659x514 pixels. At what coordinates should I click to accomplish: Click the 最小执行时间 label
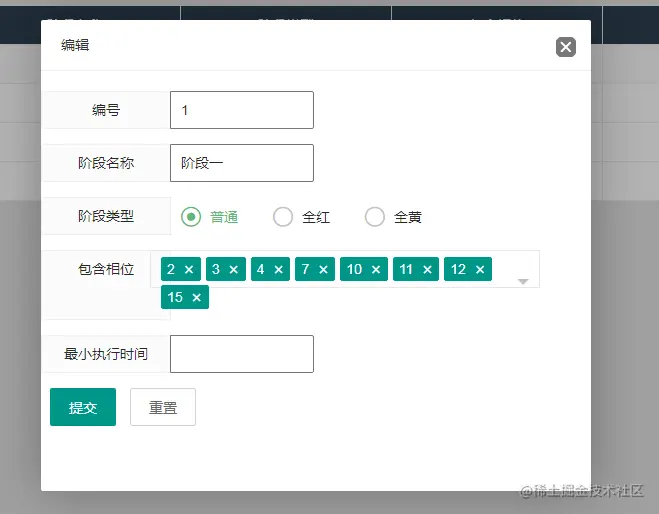tap(106, 354)
